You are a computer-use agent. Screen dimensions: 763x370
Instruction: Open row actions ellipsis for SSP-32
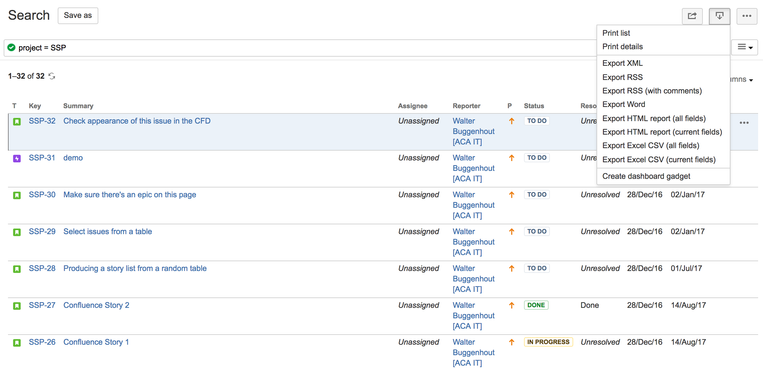coord(744,123)
